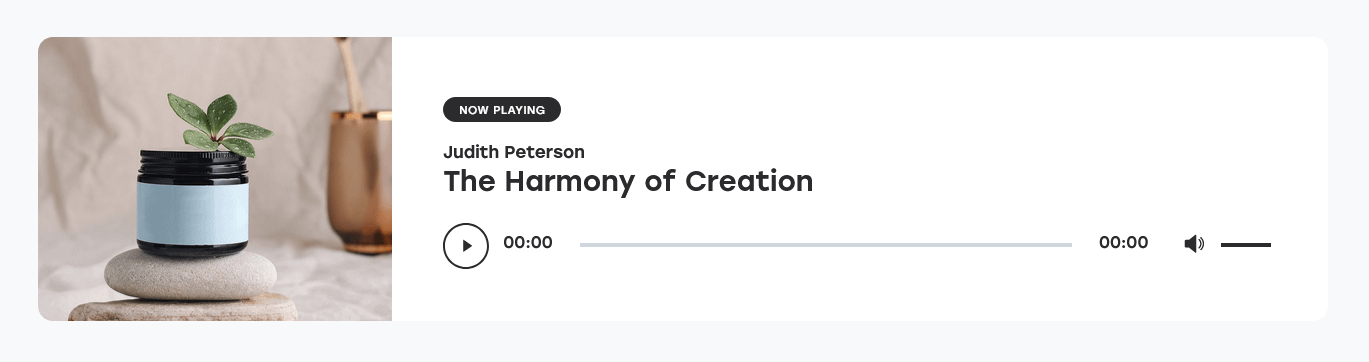Viewport: 1369px width, 362px height.
Task: Open artist Judith Peterson
Action: coord(514,152)
